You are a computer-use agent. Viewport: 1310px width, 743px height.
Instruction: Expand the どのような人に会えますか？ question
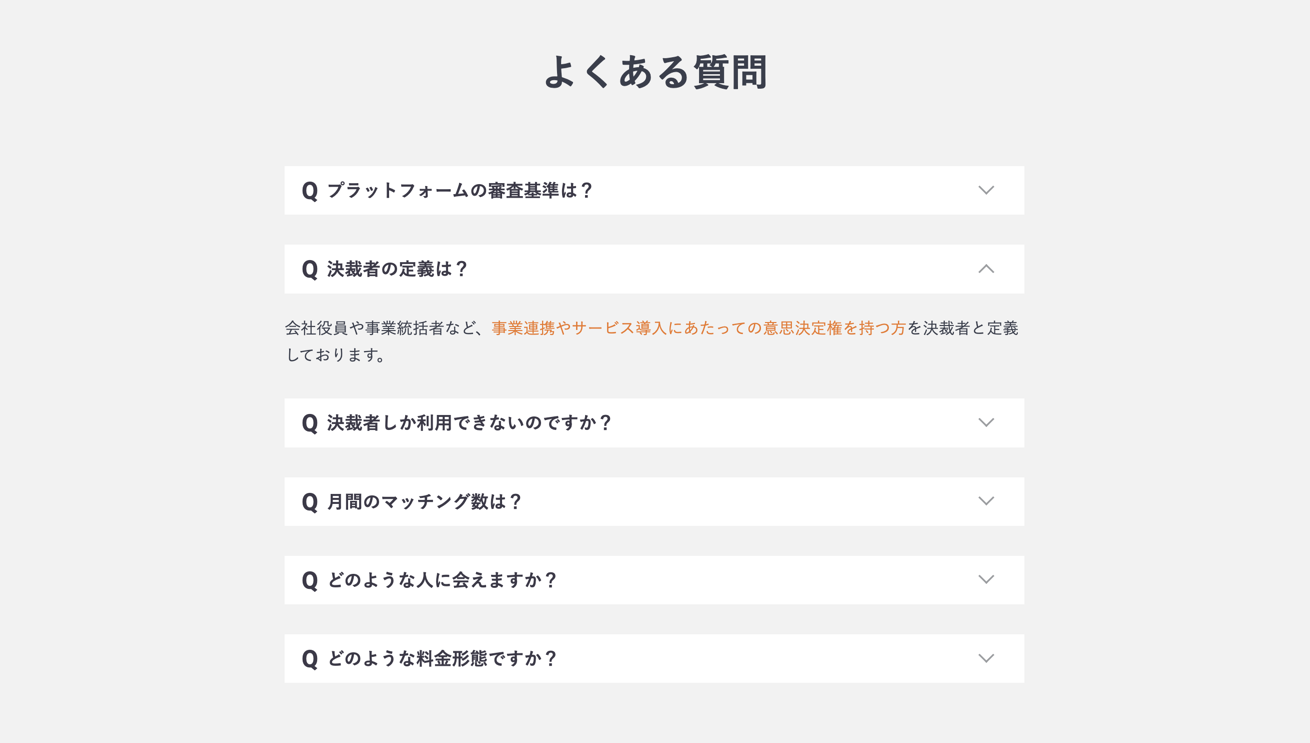tap(654, 579)
